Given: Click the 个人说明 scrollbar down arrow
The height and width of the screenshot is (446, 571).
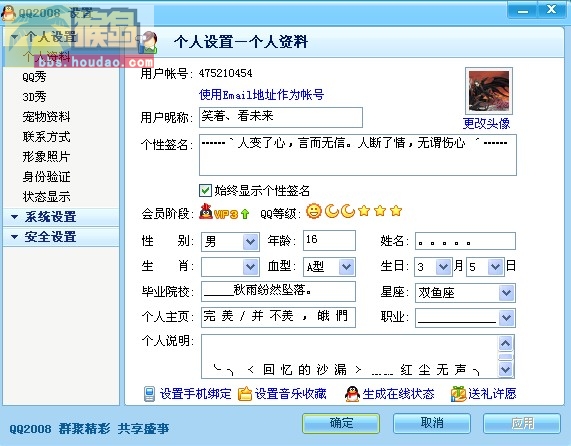Looking at the screenshot, I should tap(505, 370).
